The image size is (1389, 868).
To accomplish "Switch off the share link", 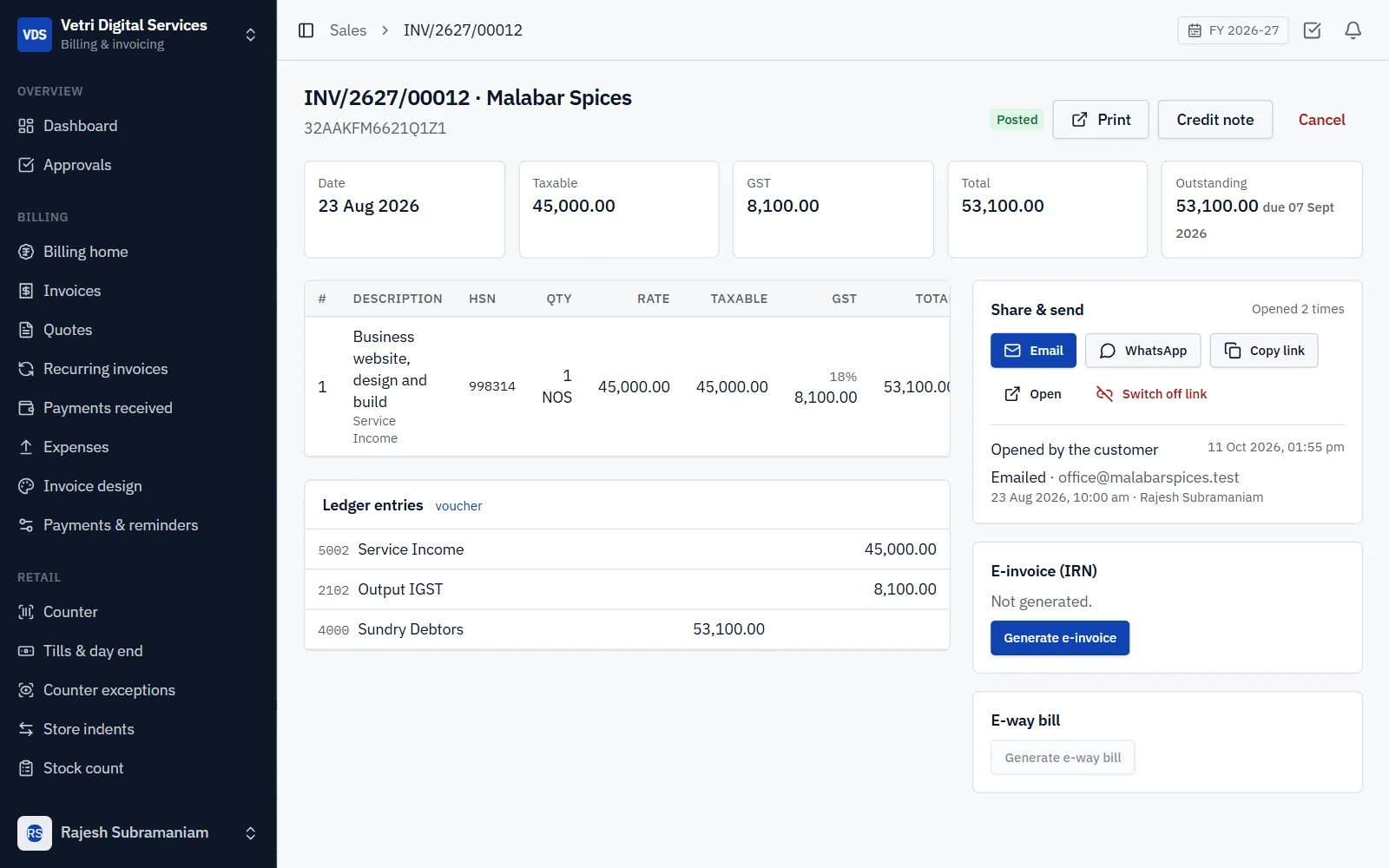I will pos(1151,394).
